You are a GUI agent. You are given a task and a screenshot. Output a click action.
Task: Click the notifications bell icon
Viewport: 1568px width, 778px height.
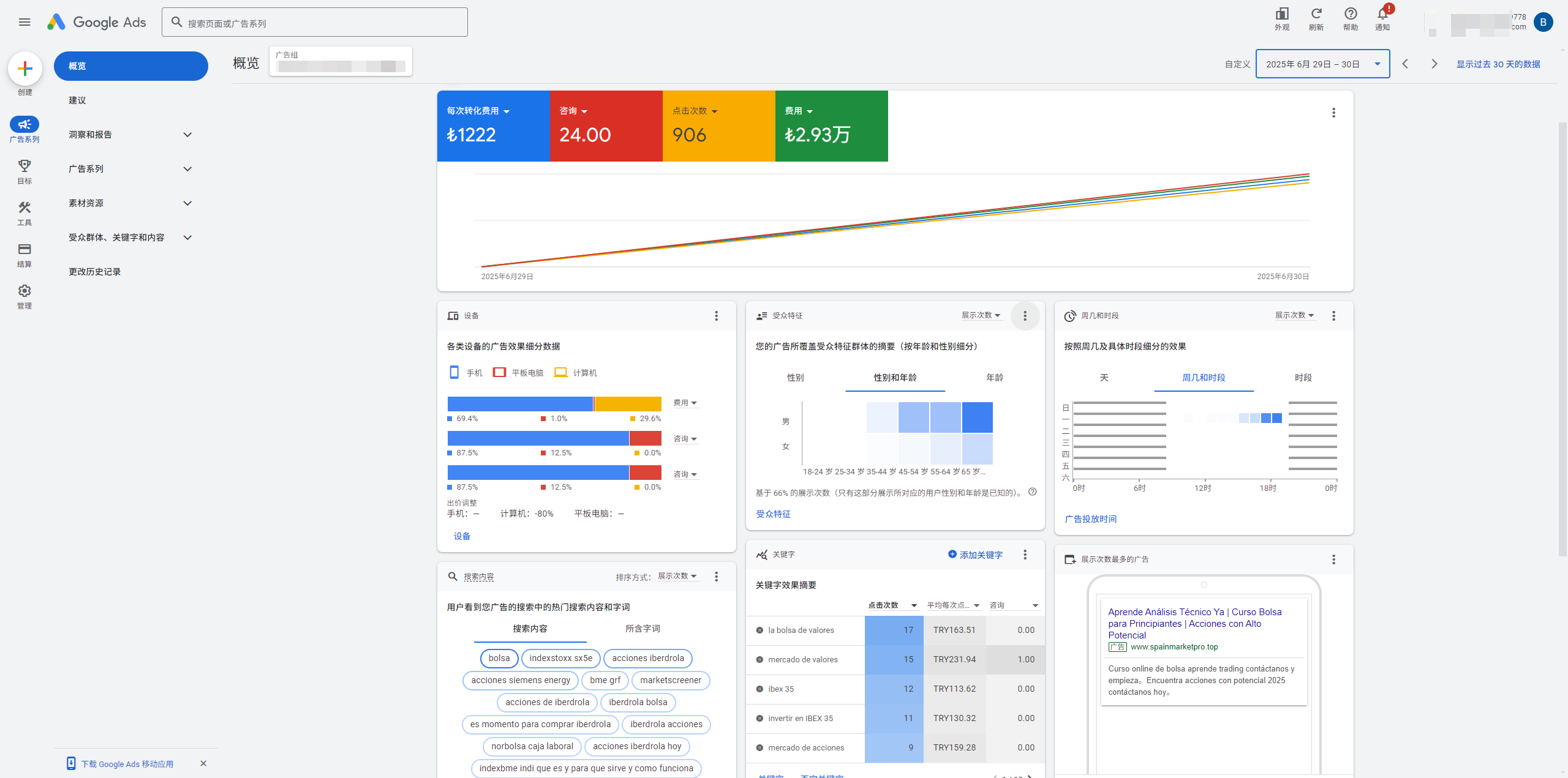coord(1382,14)
